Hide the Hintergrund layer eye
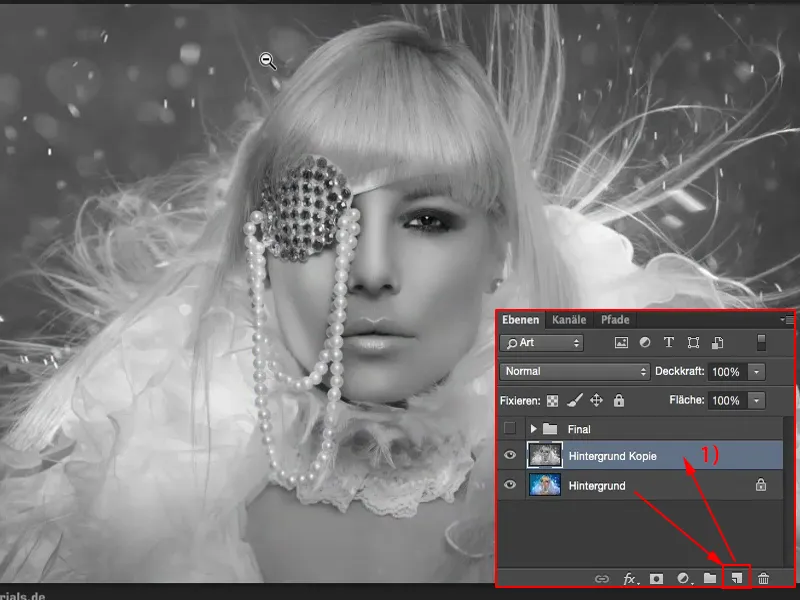800x600 pixels. pos(510,484)
